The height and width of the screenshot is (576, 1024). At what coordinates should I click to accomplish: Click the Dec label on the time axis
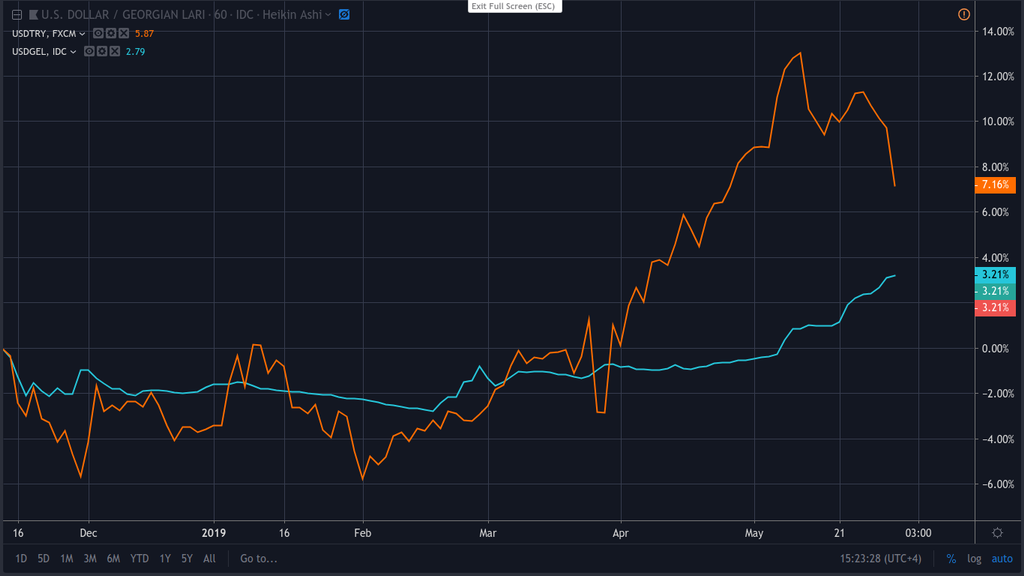point(88,533)
